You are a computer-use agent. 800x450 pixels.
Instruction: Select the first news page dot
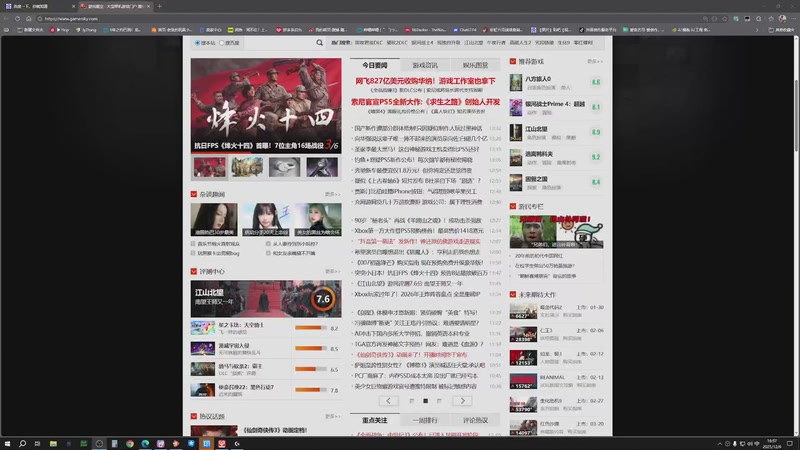[x=412, y=401]
